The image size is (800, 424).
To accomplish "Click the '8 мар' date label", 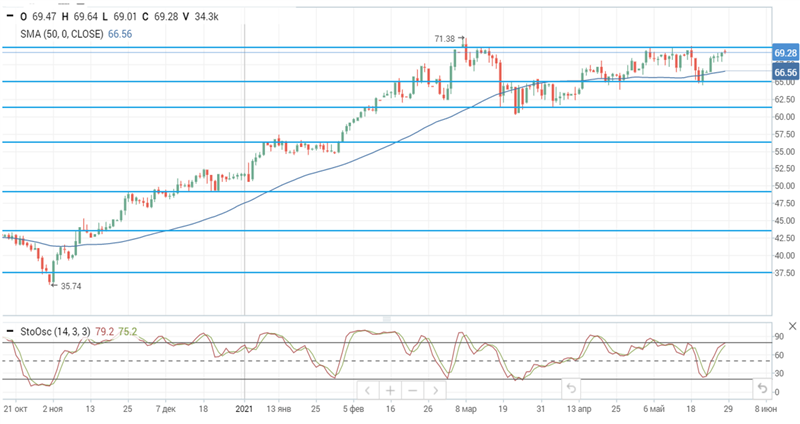I will [466, 409].
